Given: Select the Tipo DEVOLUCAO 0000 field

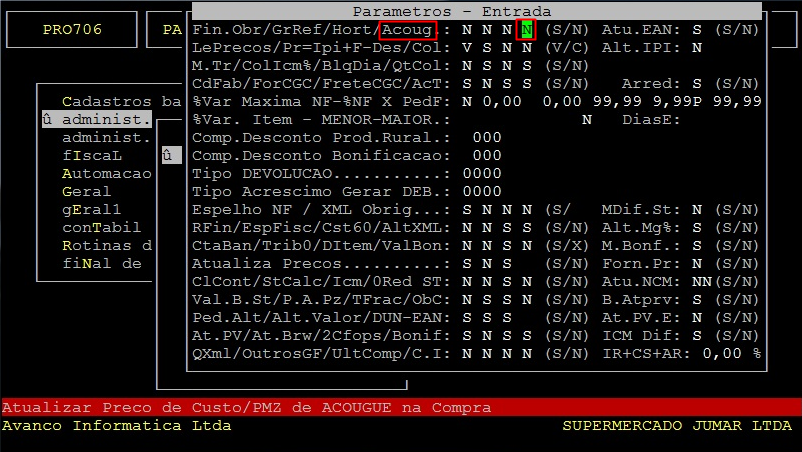Looking at the screenshot, I should coord(482,173).
